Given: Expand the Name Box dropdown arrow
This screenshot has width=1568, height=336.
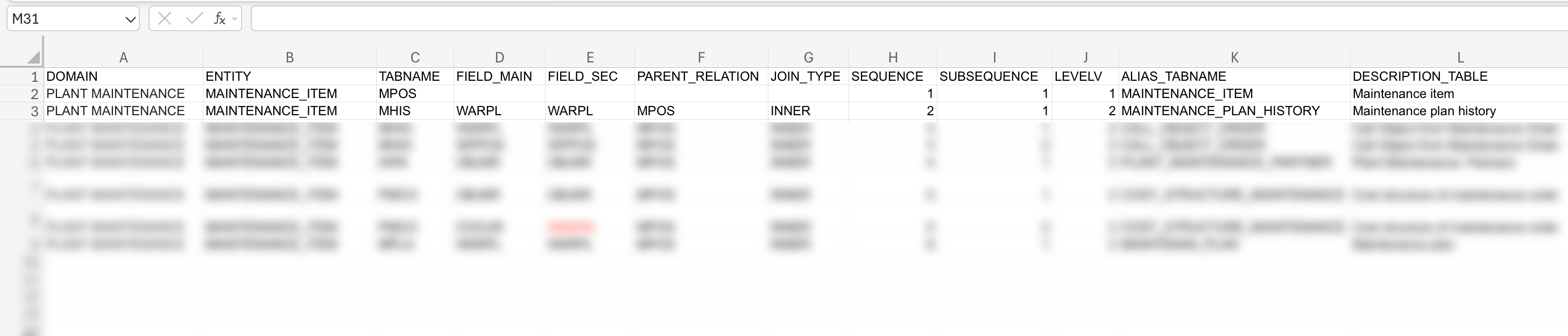Looking at the screenshot, I should 130,19.
